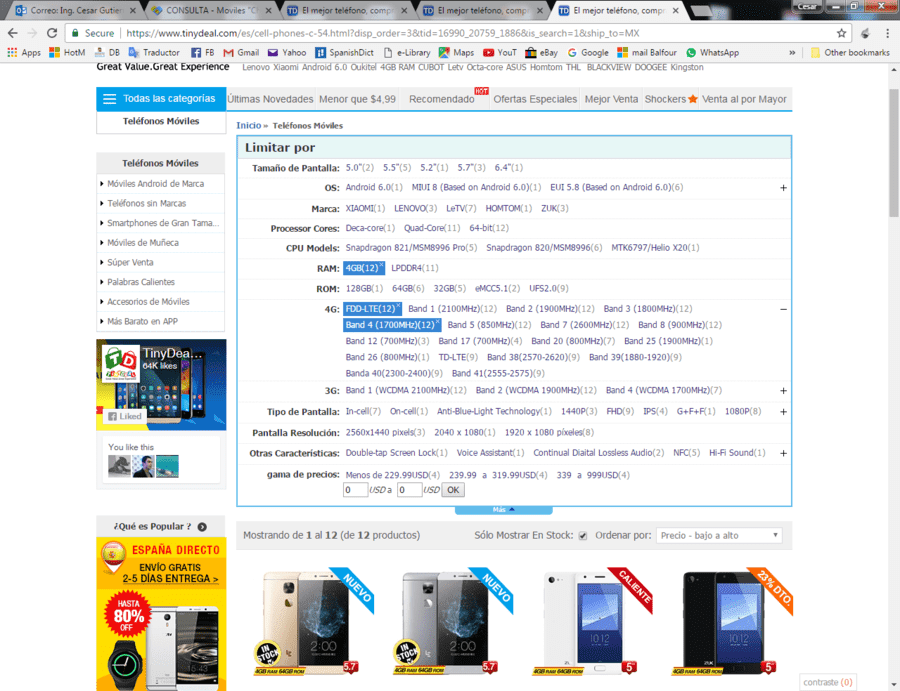Open Móviles Android de Marca category
Viewport: 900px width, 691px height.
[156, 184]
